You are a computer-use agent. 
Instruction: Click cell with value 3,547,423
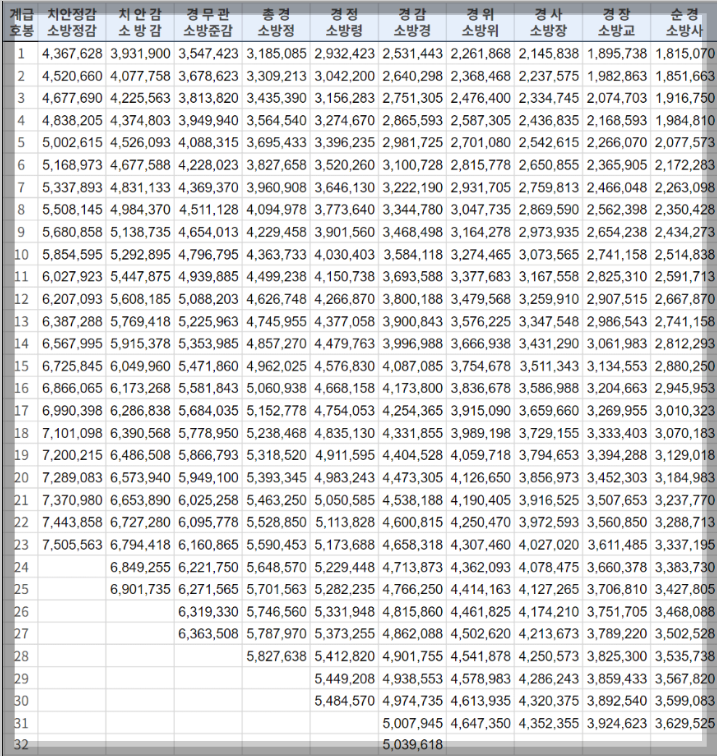208,54
